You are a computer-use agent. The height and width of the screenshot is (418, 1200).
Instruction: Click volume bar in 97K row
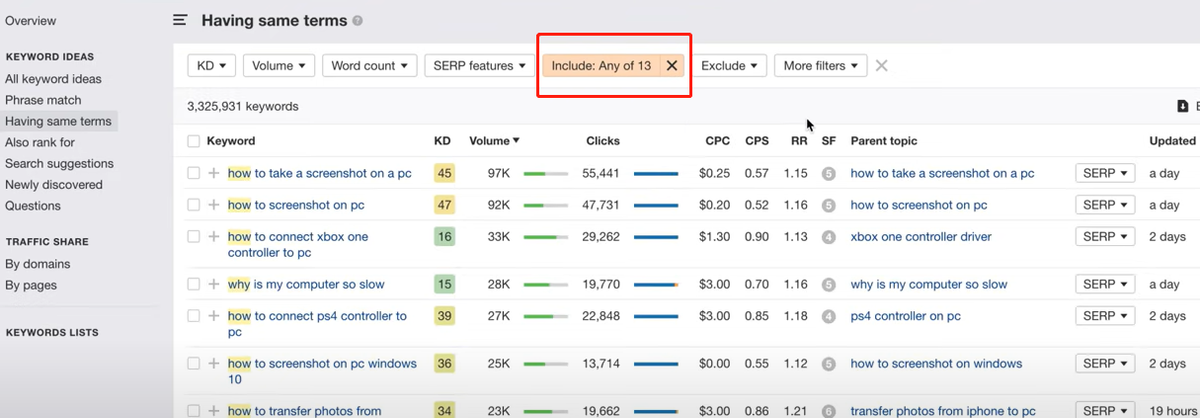546,174
